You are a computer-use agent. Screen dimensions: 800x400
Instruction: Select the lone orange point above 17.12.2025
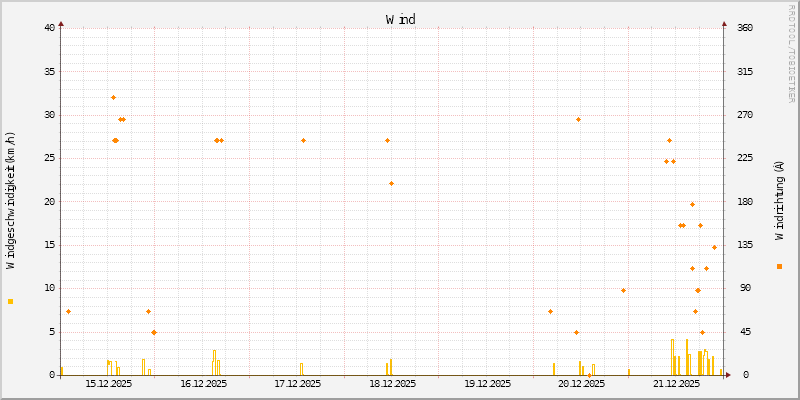coord(303,140)
